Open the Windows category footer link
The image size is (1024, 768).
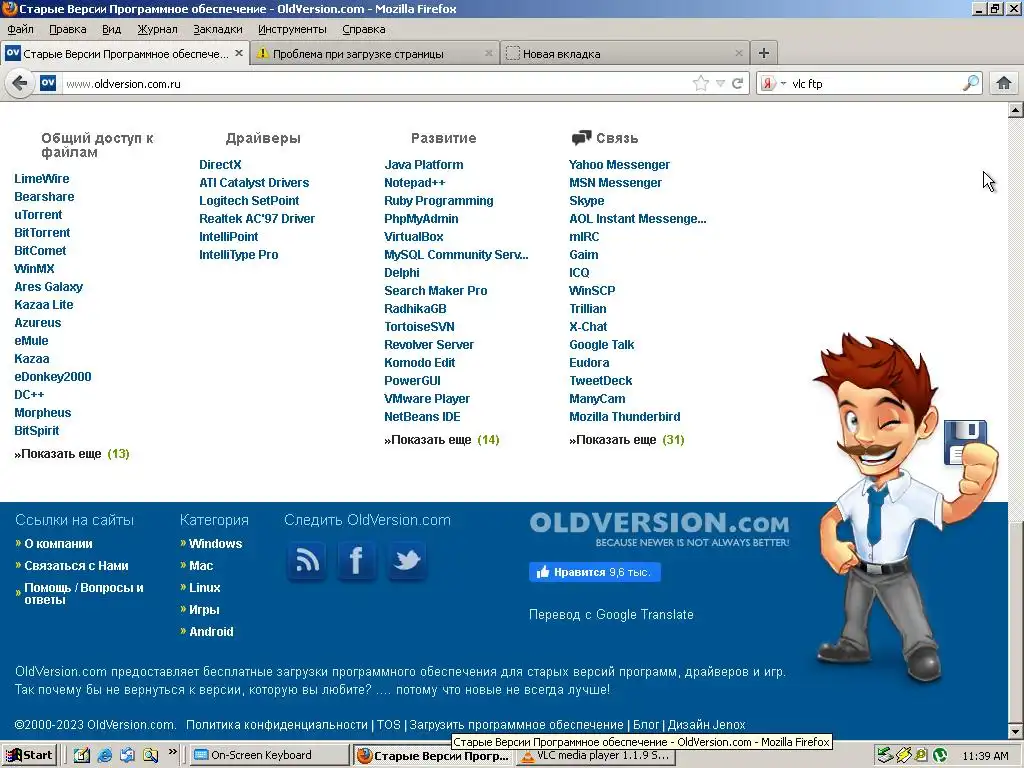point(216,543)
